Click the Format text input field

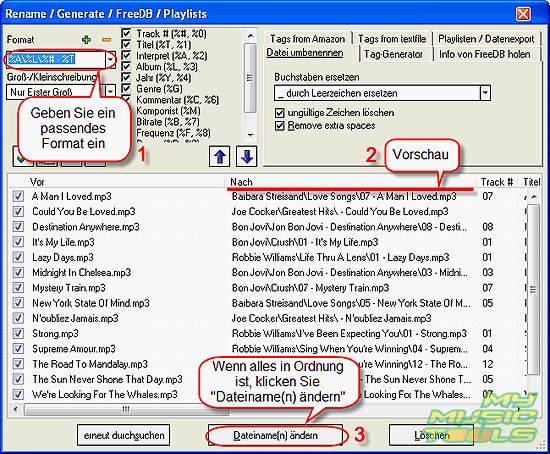(x=56, y=59)
